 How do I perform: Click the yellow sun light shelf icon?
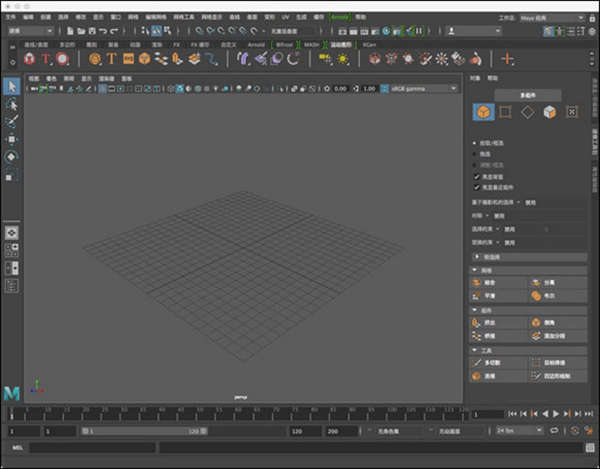(x=342, y=59)
